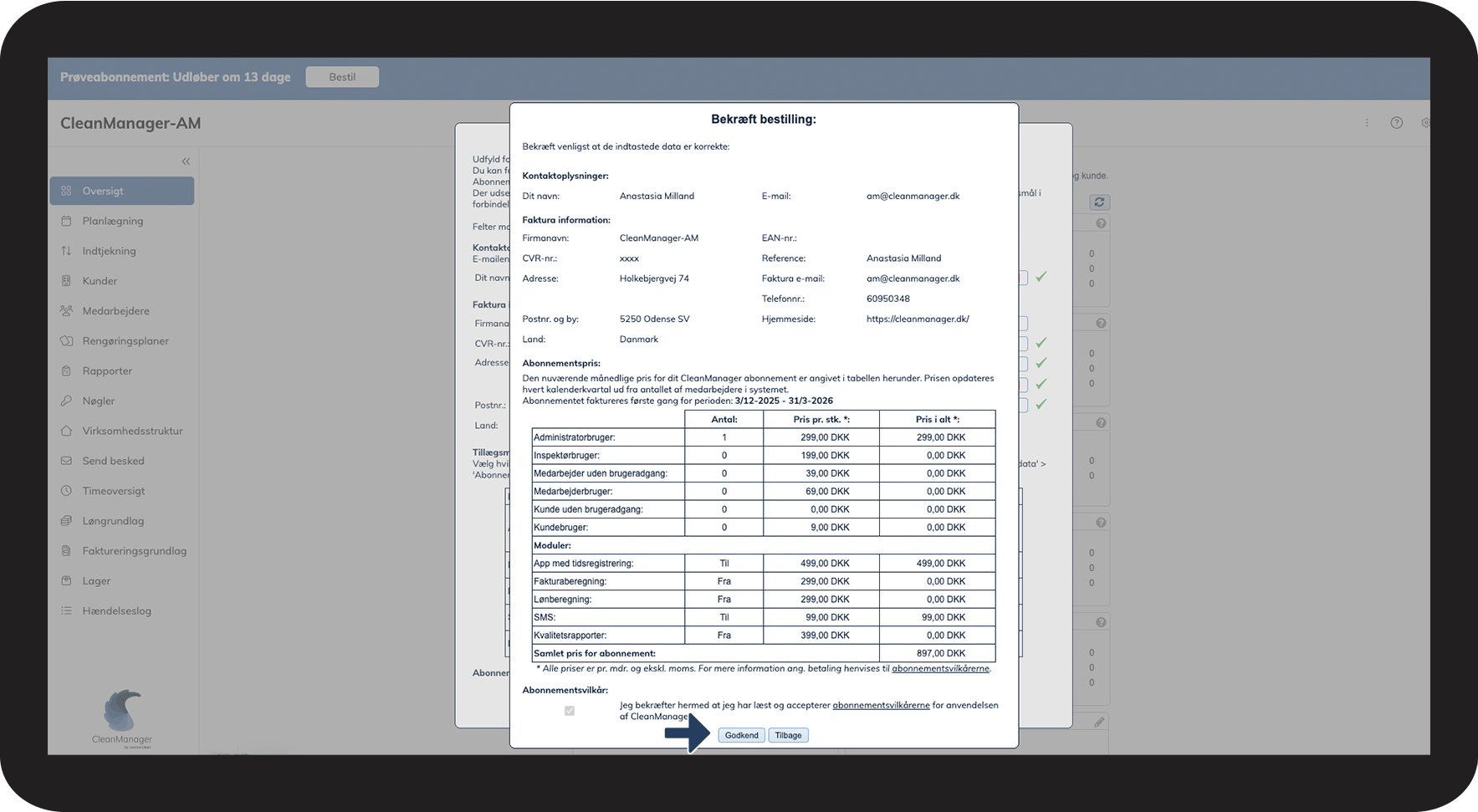Click the total price 897,00 DKK
The width and height of the screenshot is (1478, 812).
pos(940,653)
